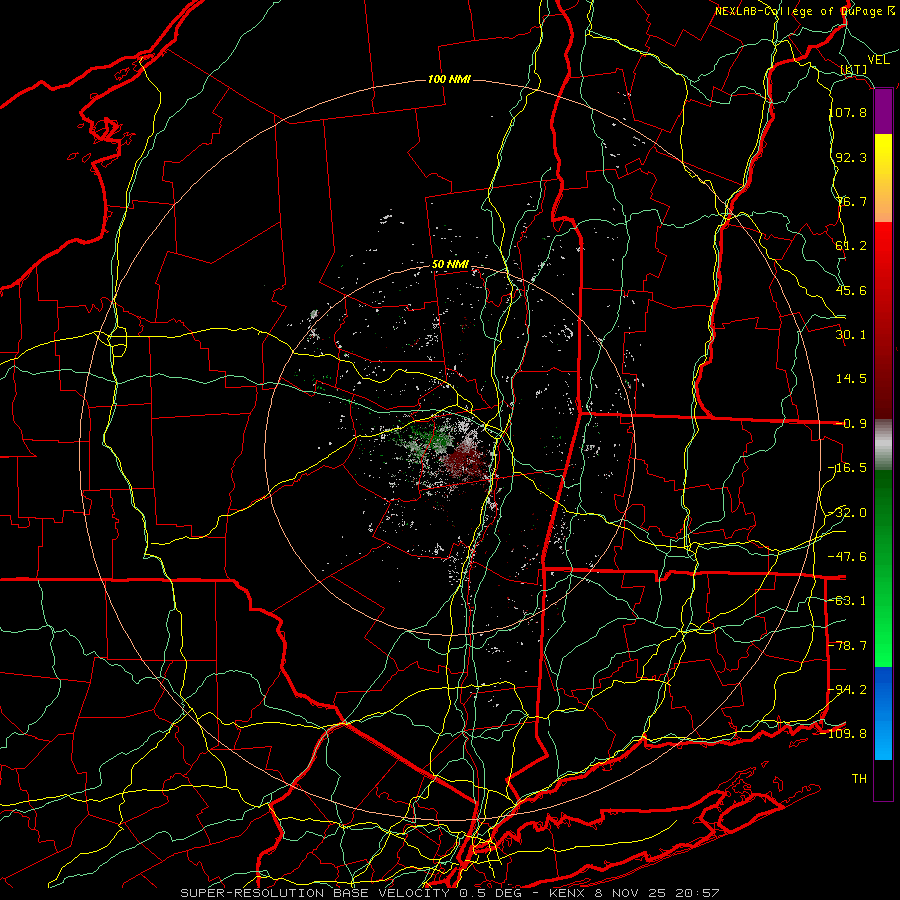Image resolution: width=900 pixels, height=900 pixels.
Task: Click the purple segment of the color bar
Action: point(883,112)
